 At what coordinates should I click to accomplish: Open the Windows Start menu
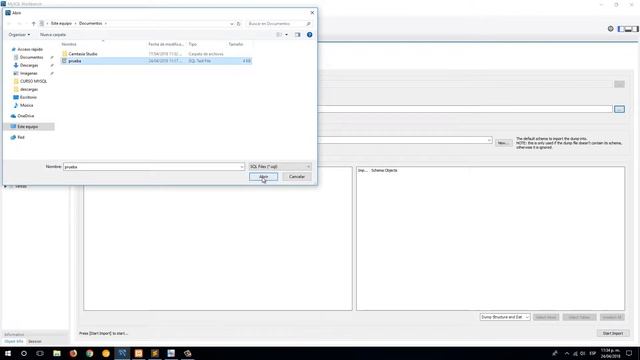click(x=8, y=353)
